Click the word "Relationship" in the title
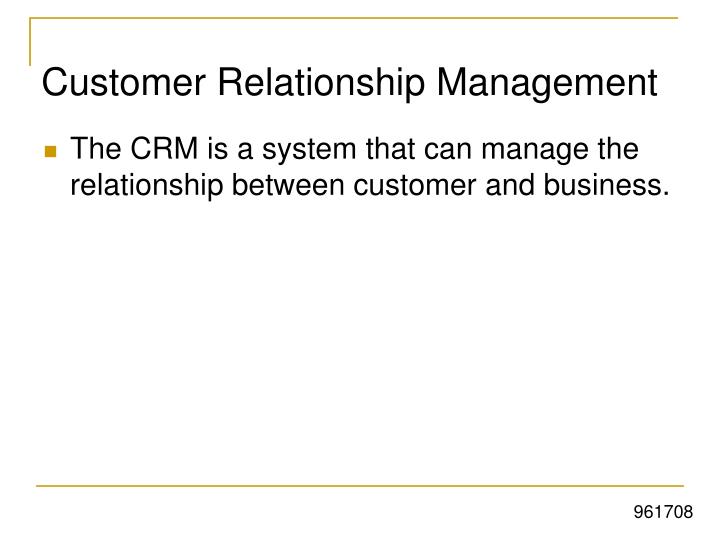 (x=321, y=84)
